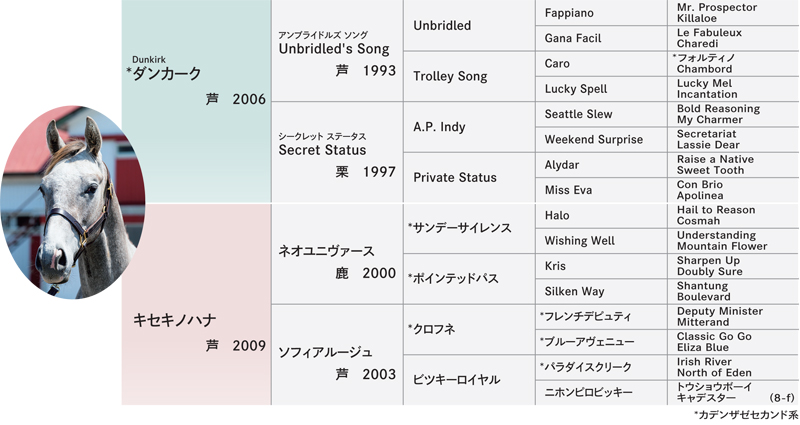
Task: Select the ニホンピロピッキー cell
Action: pos(601,392)
